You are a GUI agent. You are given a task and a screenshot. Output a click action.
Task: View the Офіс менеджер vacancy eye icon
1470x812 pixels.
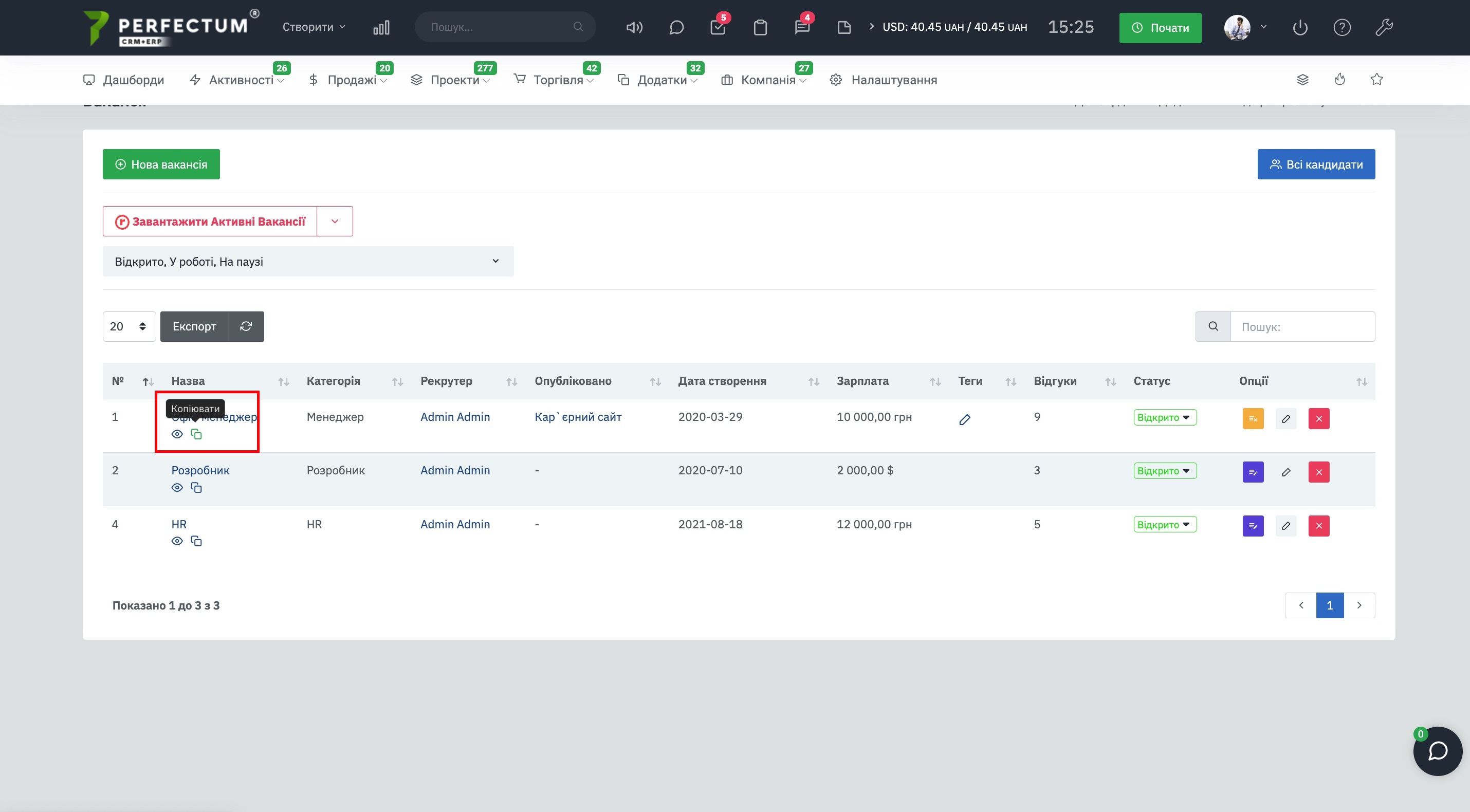[x=177, y=434]
